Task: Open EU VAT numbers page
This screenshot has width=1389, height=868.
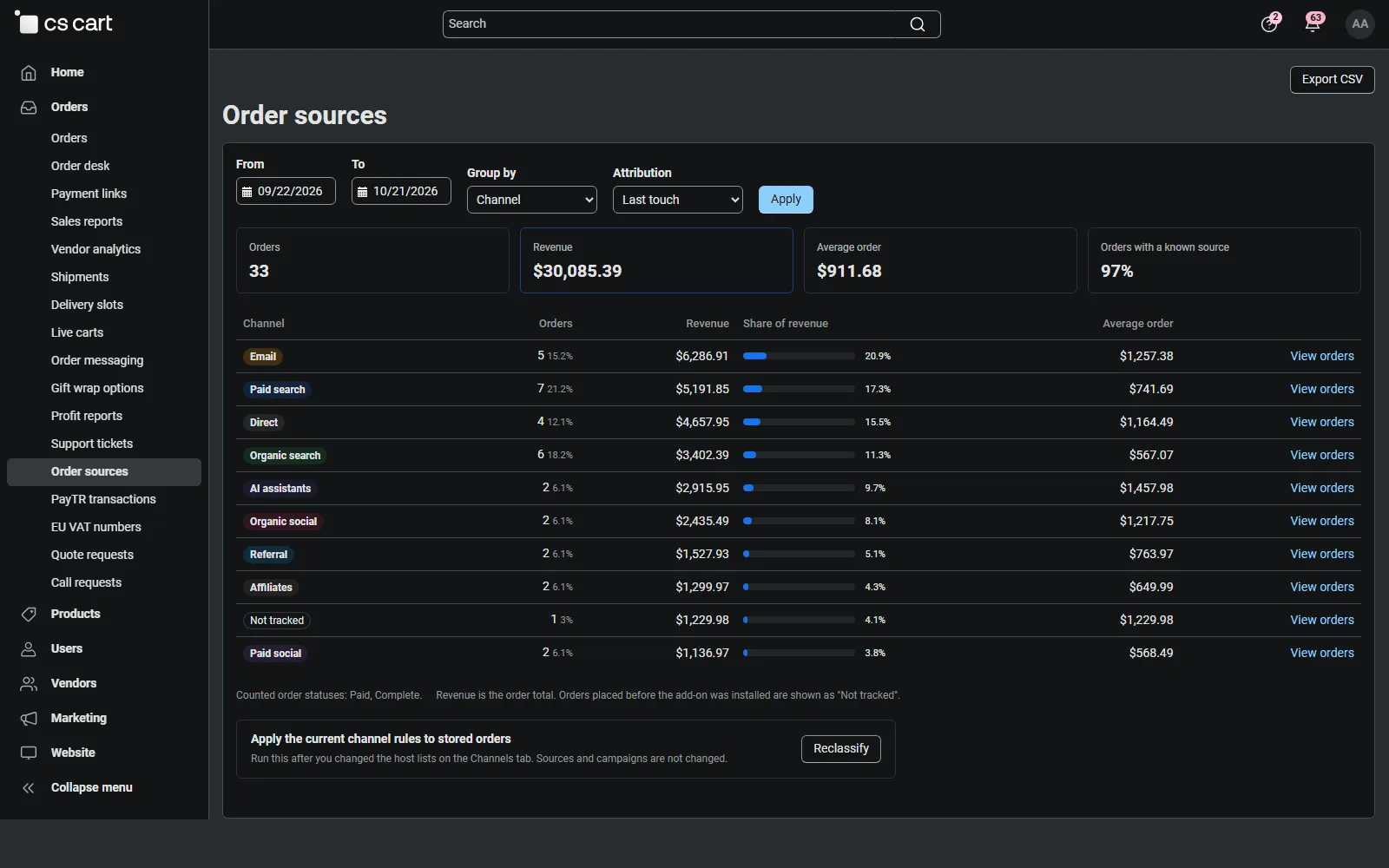Action: coord(95,527)
